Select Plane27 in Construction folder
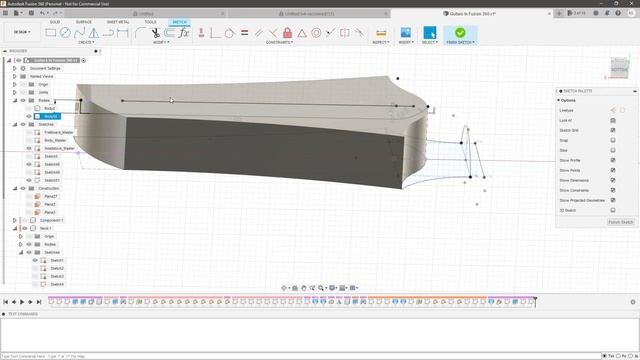640x360 pixels. (x=50, y=197)
